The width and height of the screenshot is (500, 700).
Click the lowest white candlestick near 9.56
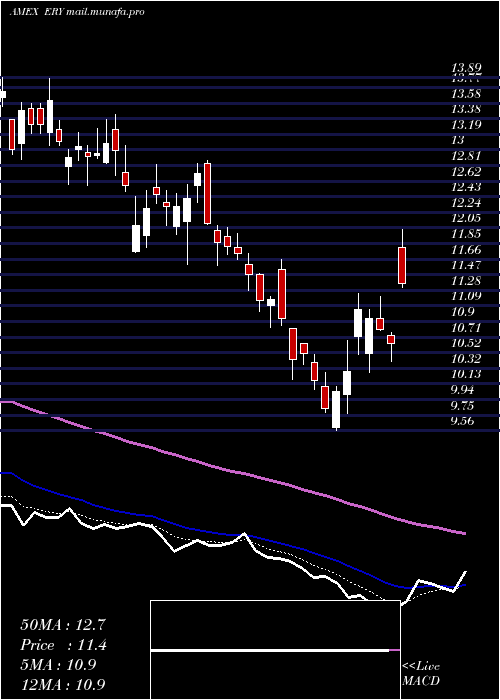pyautogui.click(x=336, y=409)
